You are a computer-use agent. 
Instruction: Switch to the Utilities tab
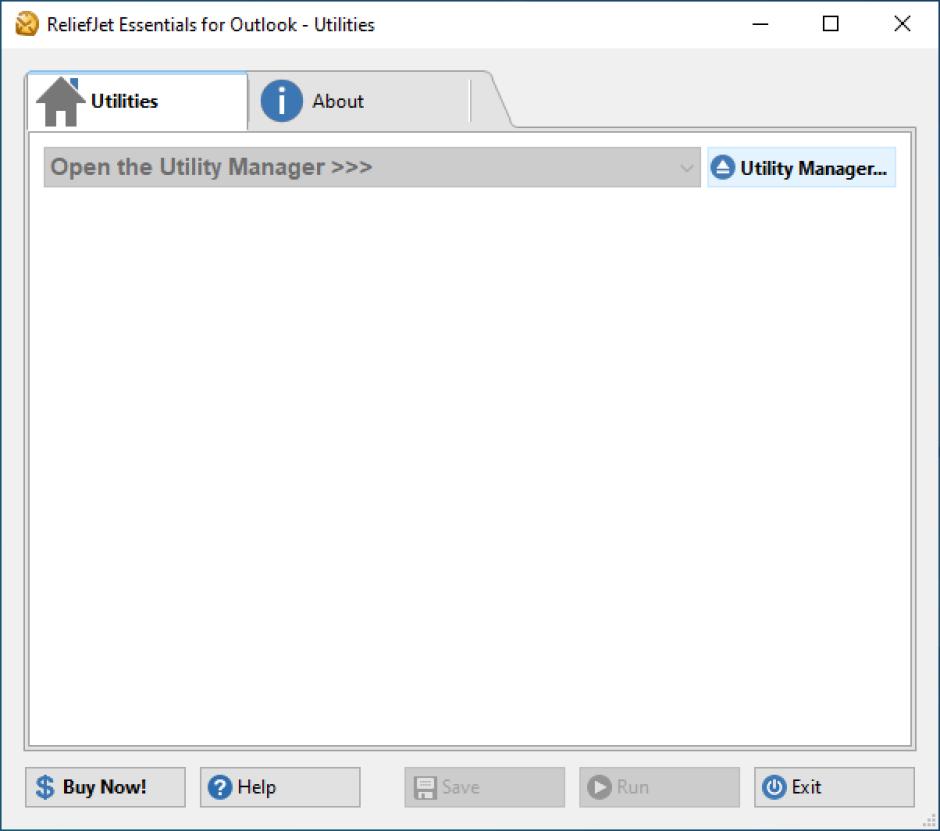click(x=137, y=101)
